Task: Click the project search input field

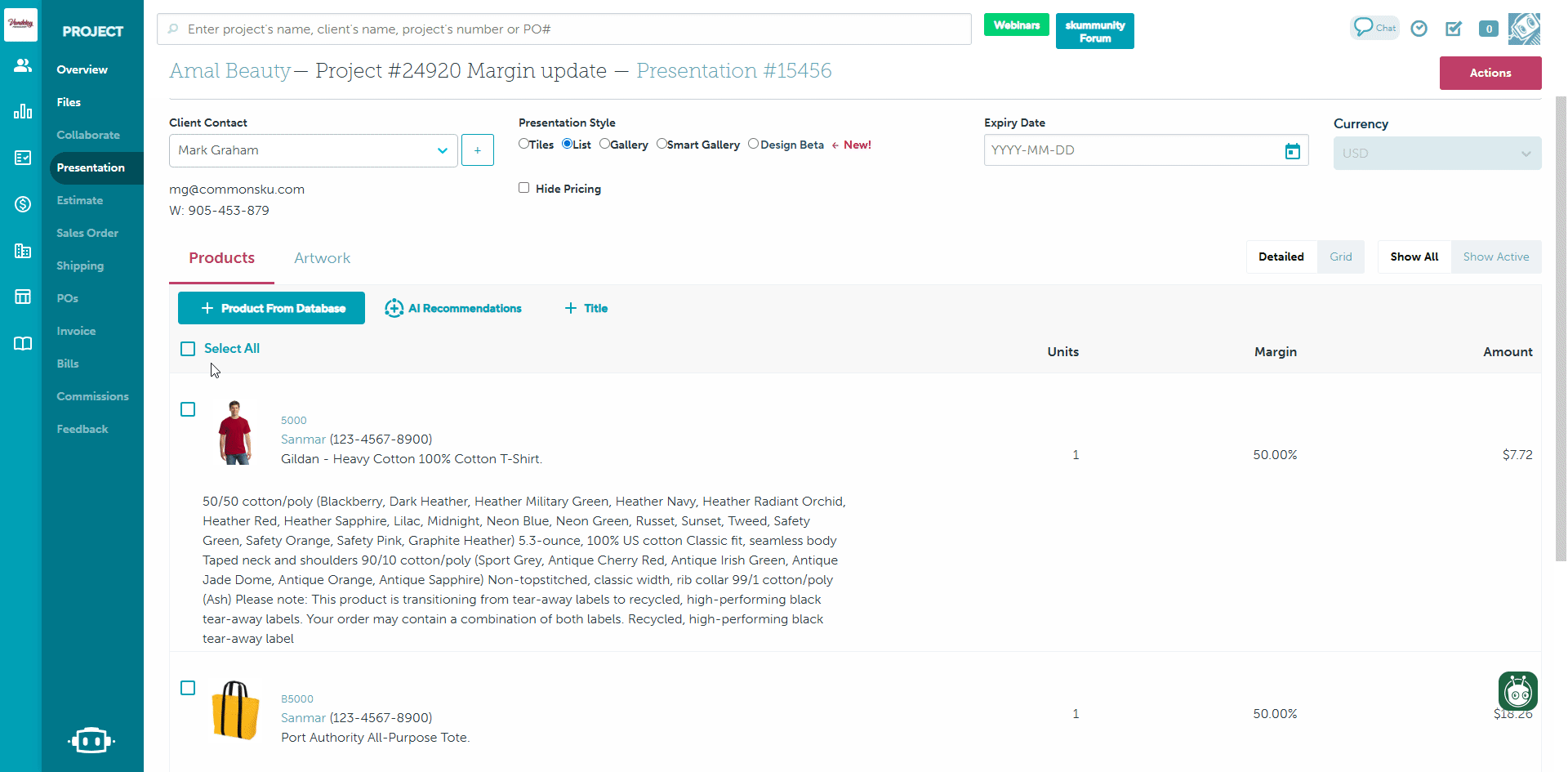Action: pyautogui.click(x=563, y=29)
